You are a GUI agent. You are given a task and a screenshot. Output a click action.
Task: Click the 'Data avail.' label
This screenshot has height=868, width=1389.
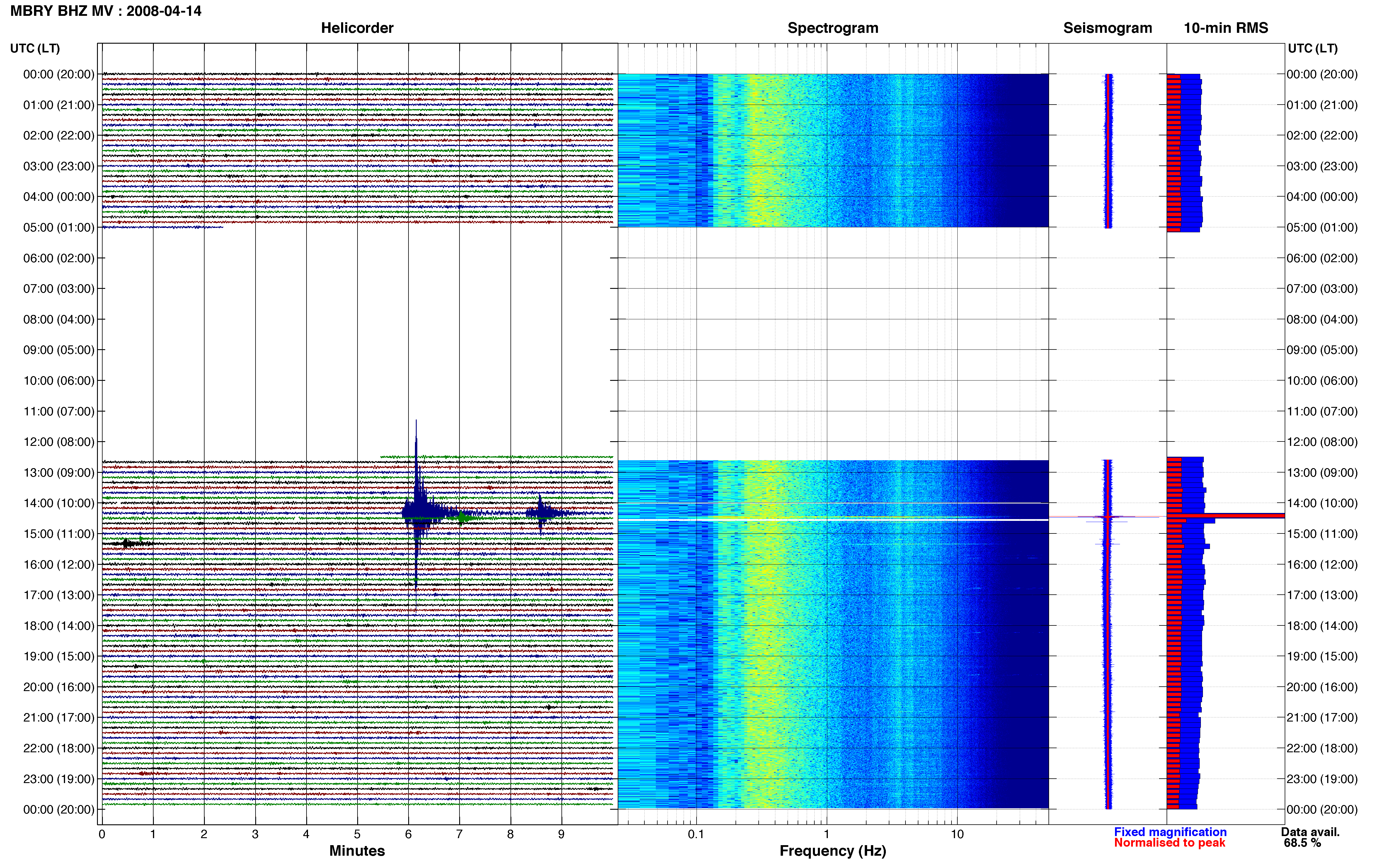tap(1310, 832)
